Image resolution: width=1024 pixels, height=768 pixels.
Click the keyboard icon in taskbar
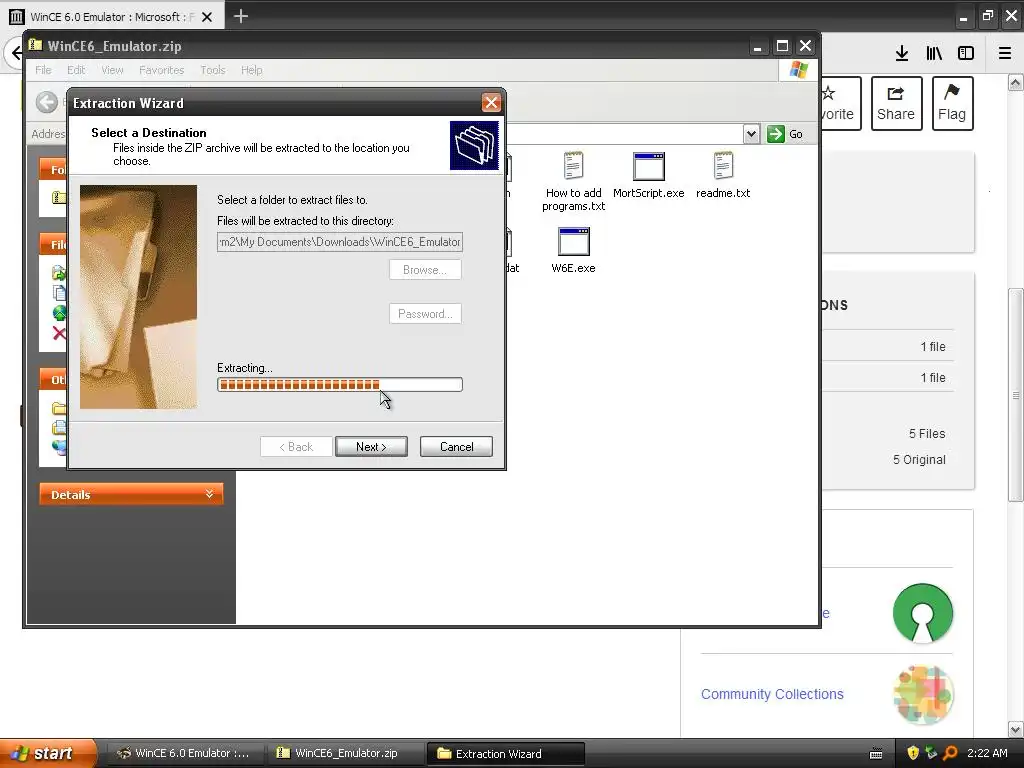pos(876,754)
